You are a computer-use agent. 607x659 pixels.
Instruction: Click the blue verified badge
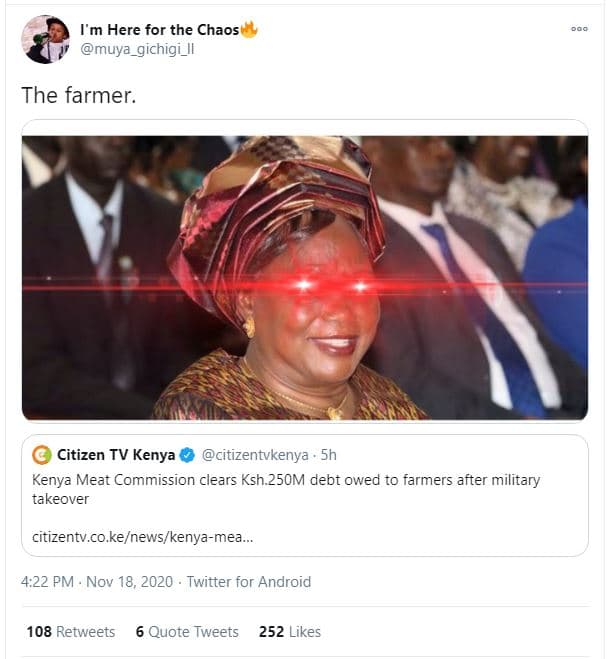pyautogui.click(x=186, y=455)
